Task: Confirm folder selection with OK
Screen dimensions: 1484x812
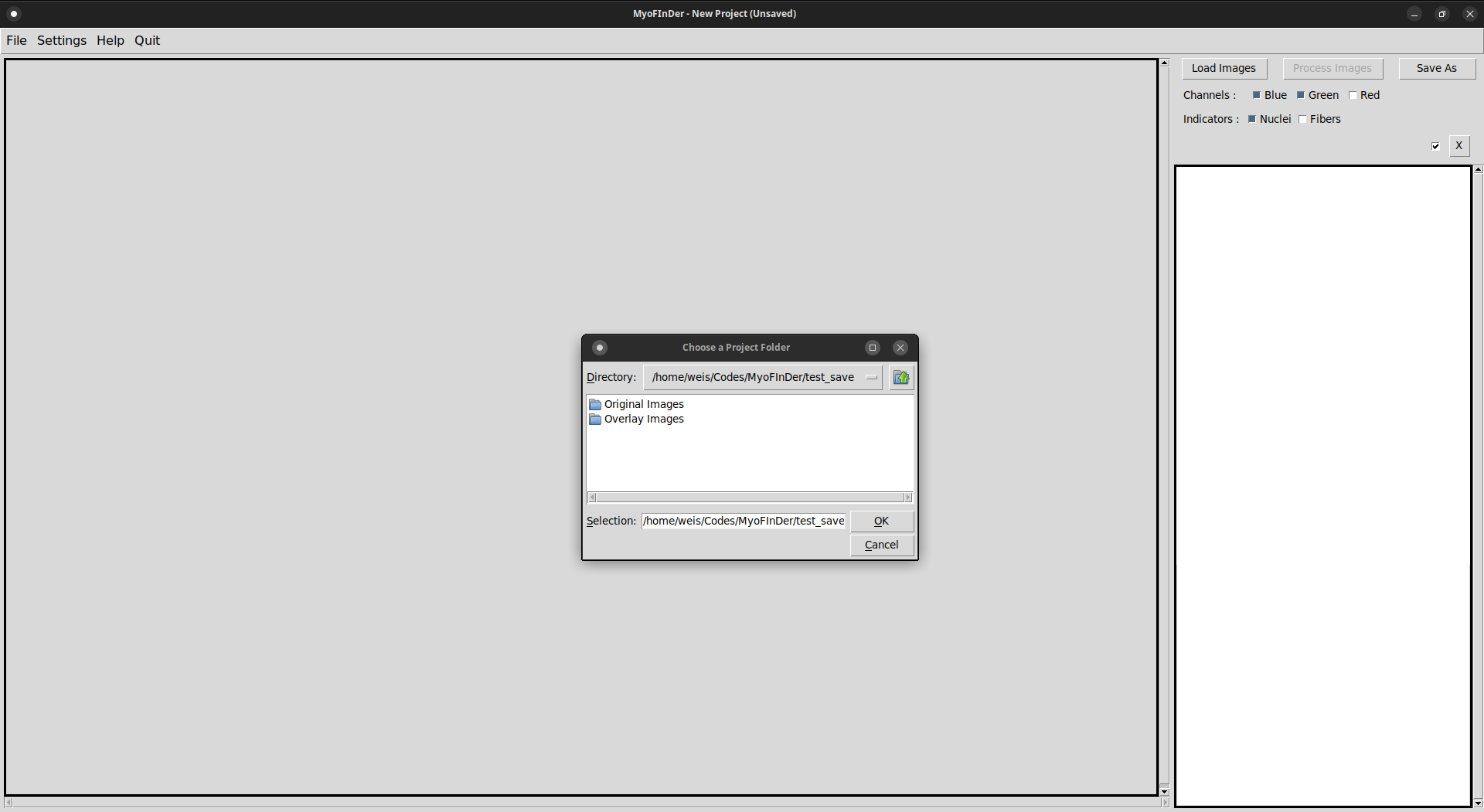Action: 882,522
